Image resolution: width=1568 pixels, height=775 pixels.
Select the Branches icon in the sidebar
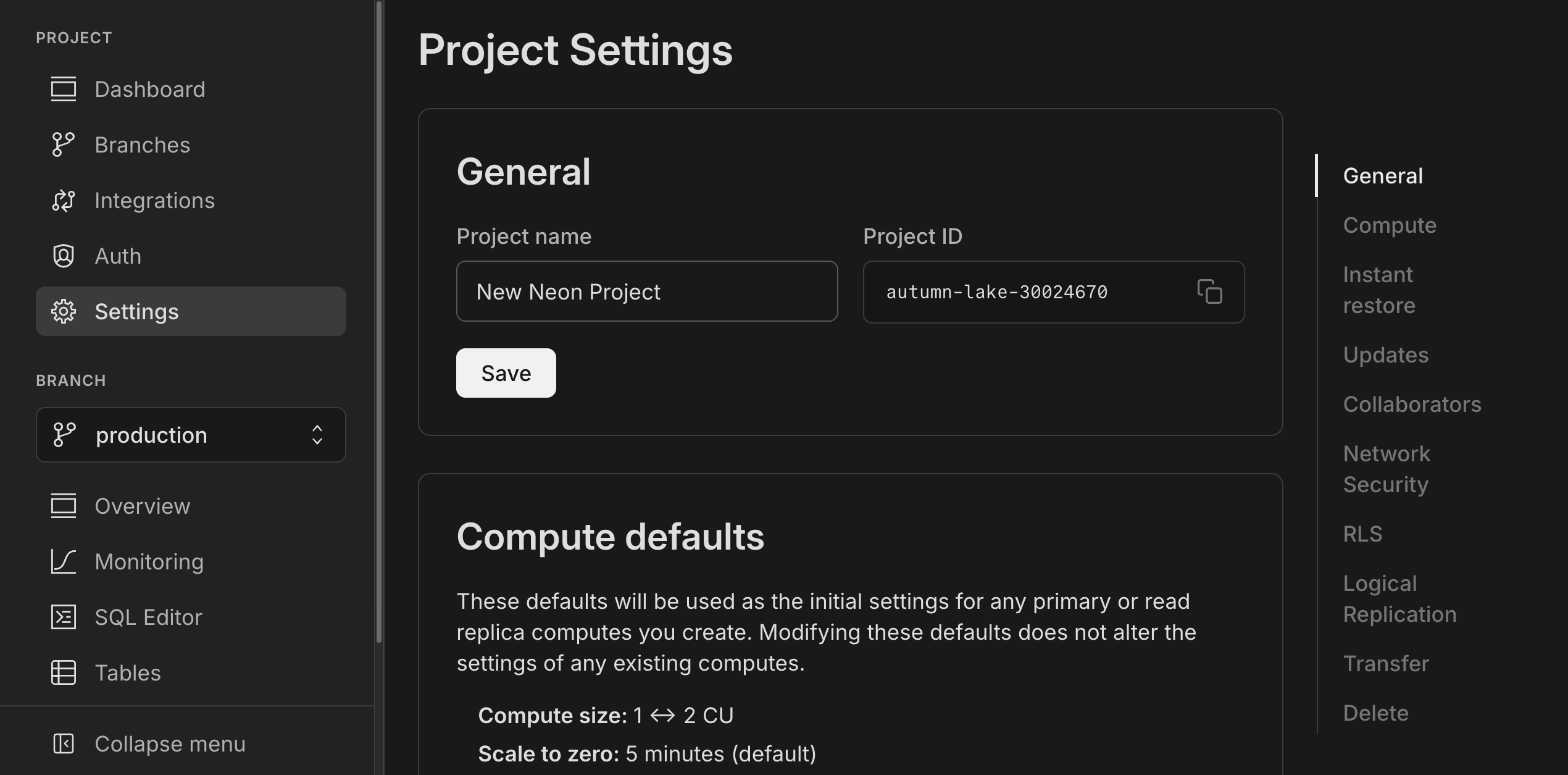(x=64, y=145)
